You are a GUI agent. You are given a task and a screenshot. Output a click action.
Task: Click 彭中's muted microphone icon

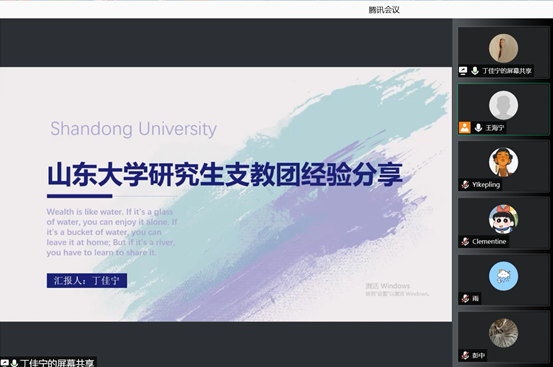point(465,355)
